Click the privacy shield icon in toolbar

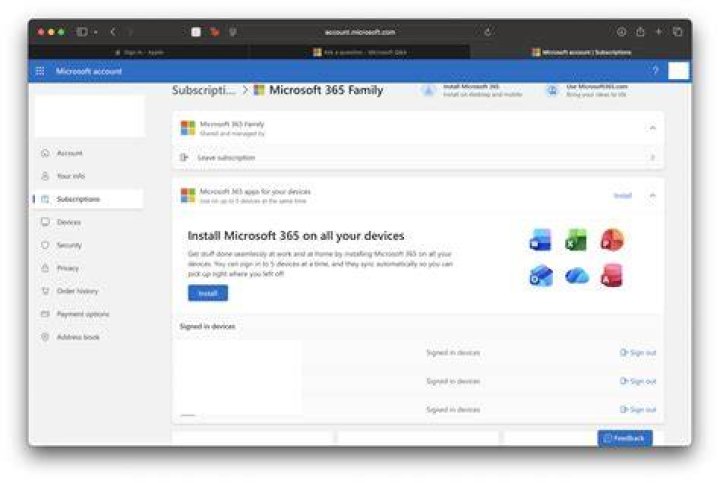click(x=233, y=32)
